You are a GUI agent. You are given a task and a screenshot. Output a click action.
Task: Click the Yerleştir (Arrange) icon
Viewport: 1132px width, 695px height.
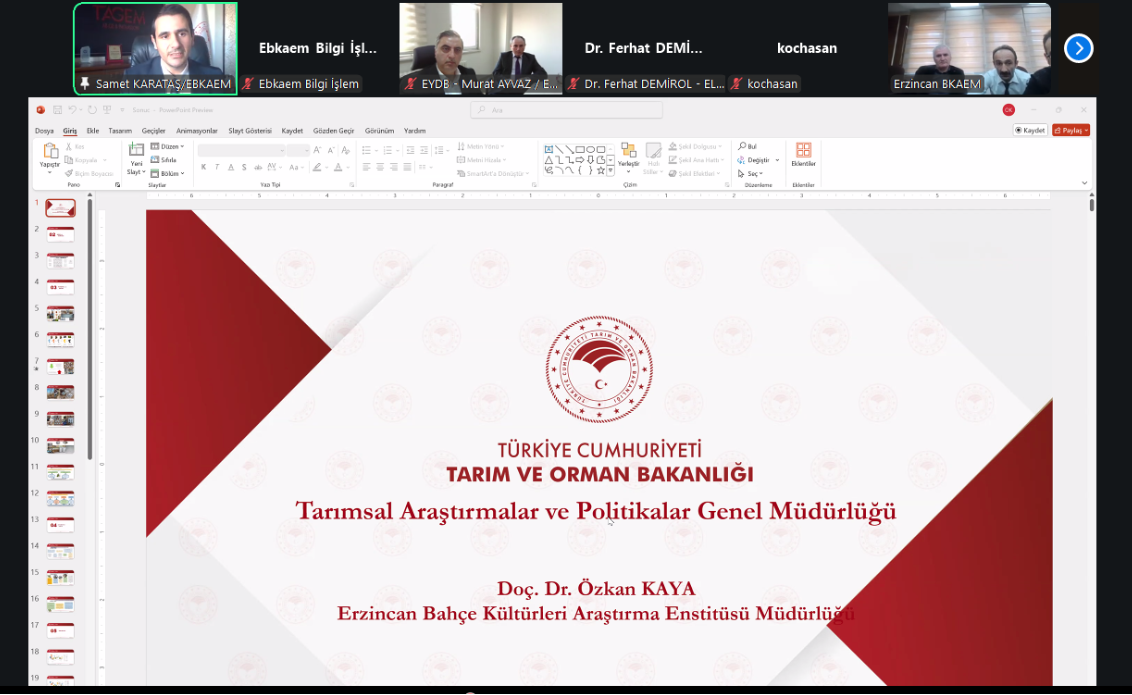[628, 152]
